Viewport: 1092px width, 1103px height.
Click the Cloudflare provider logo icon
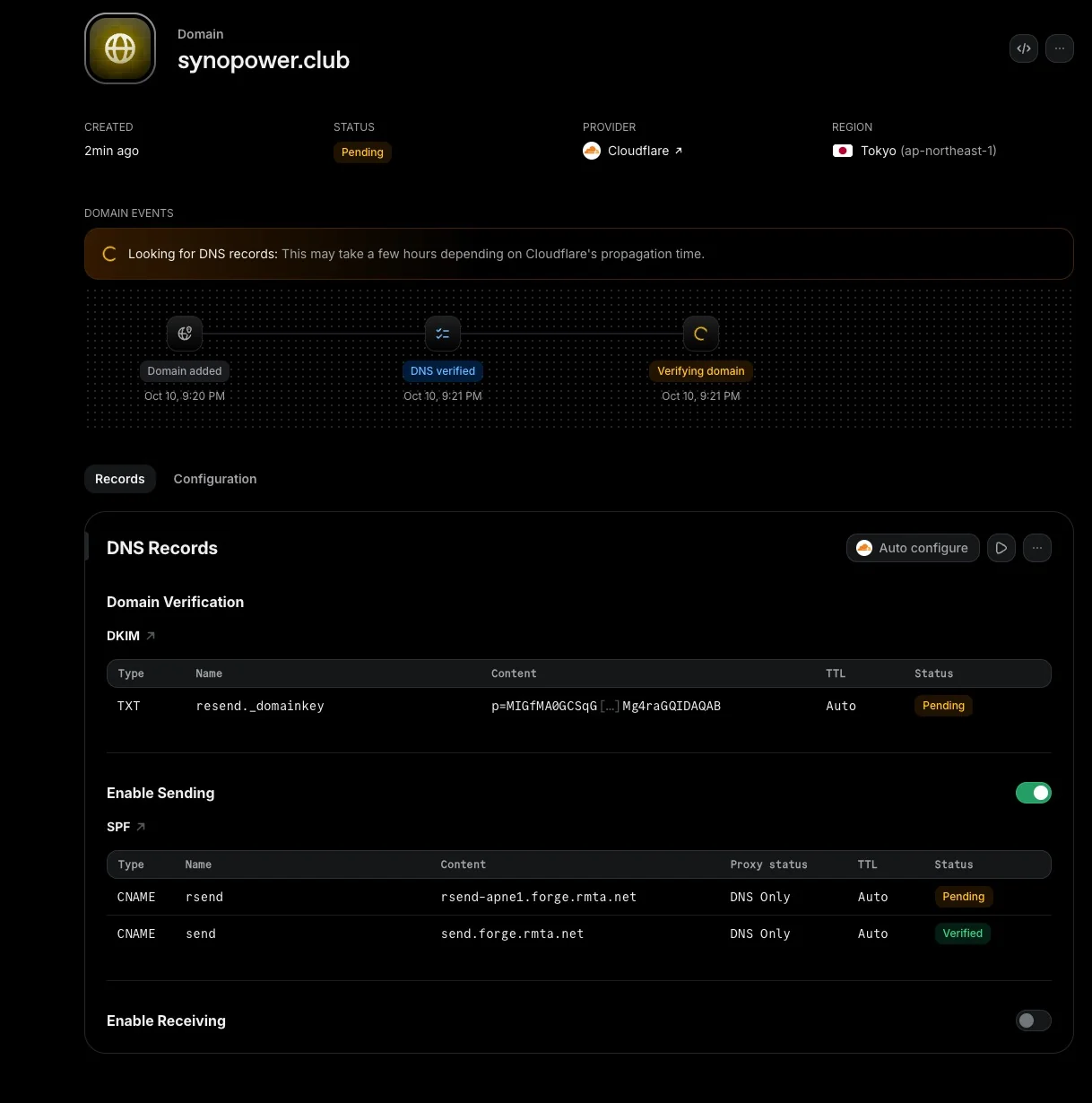pos(592,151)
